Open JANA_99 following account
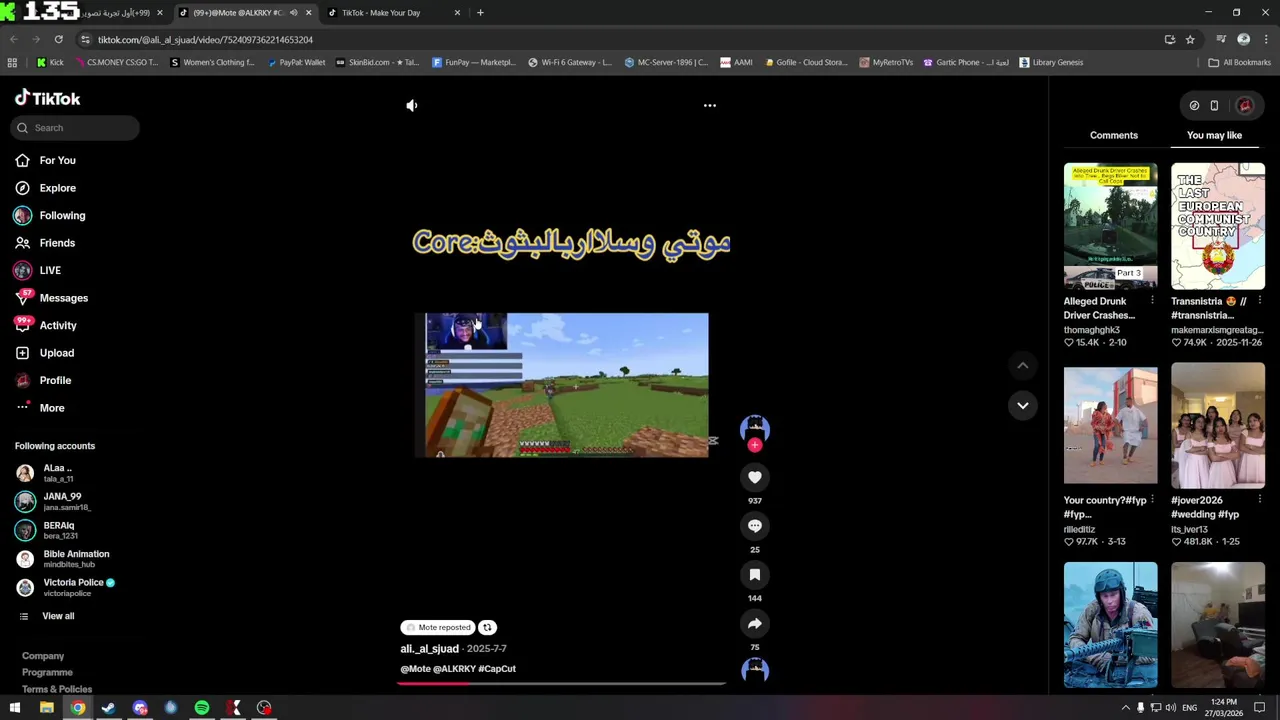Image resolution: width=1280 pixels, height=720 pixels. (53, 501)
